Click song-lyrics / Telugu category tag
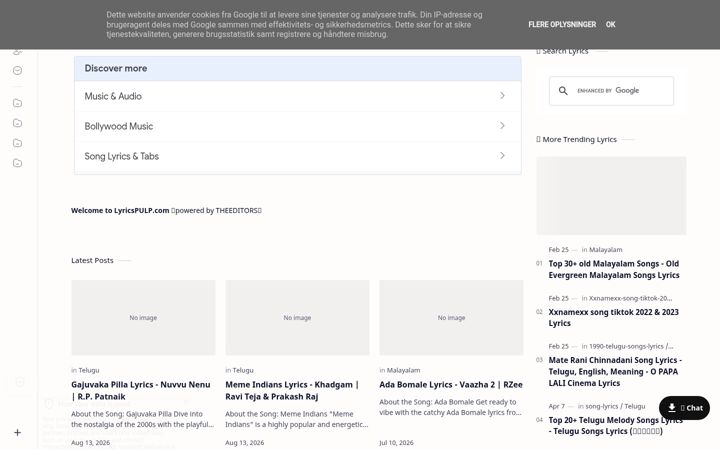 click(615, 406)
